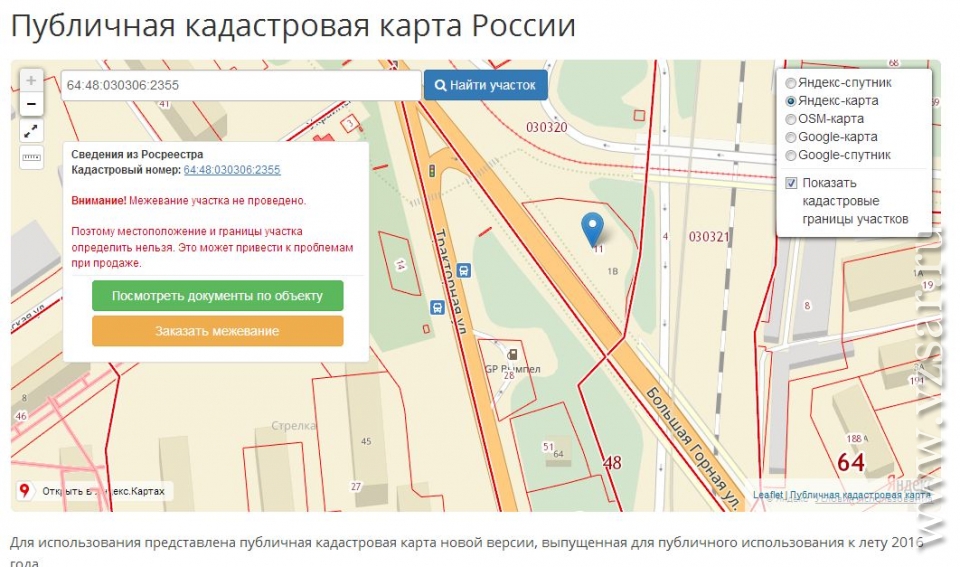The image size is (960, 567).
Task: Activate the ruler measurement tool
Action: pos(31,157)
